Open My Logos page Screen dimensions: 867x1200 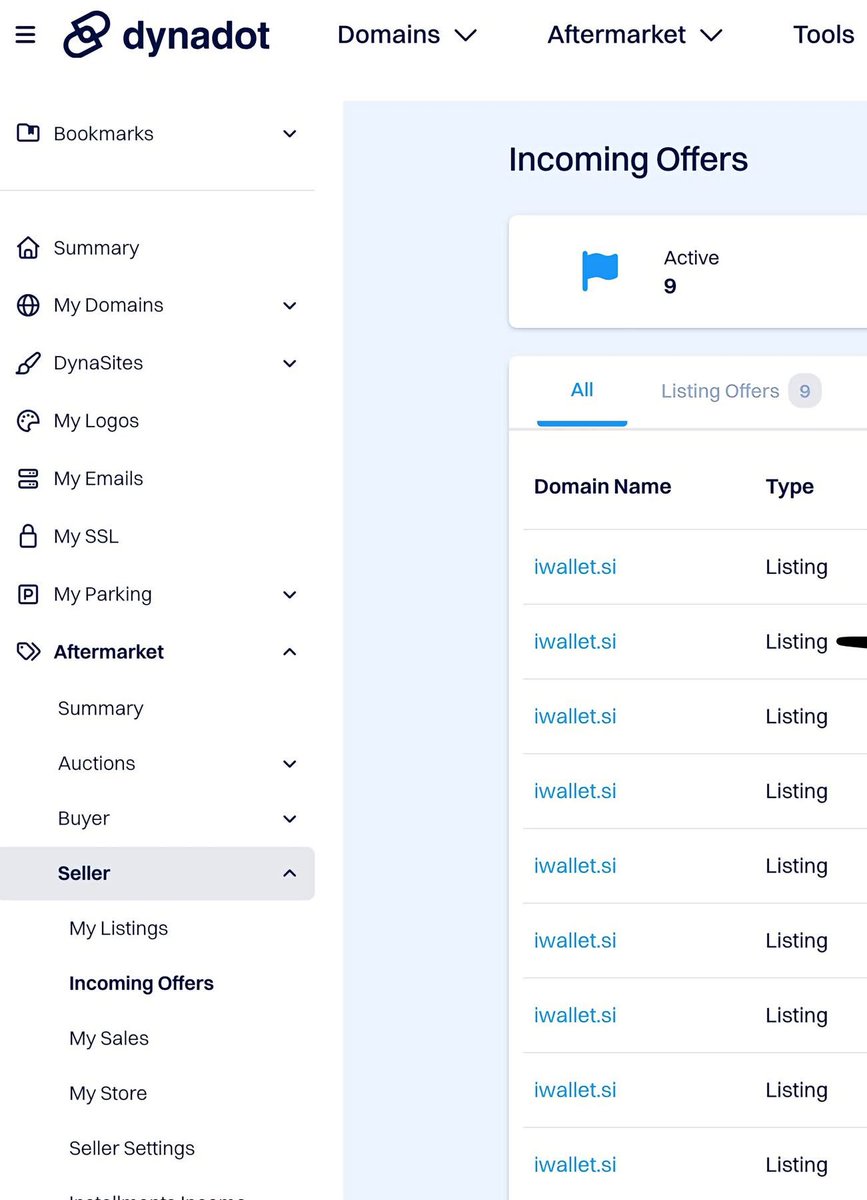point(96,421)
